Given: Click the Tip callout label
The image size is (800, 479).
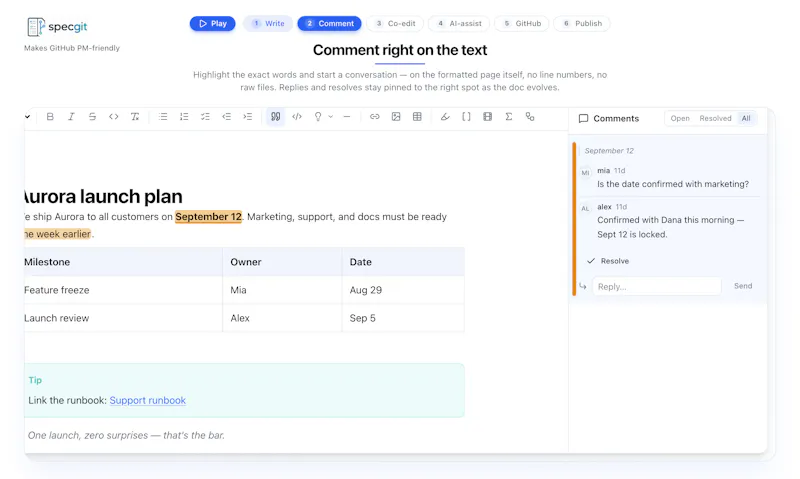Looking at the screenshot, I should click(x=35, y=380).
